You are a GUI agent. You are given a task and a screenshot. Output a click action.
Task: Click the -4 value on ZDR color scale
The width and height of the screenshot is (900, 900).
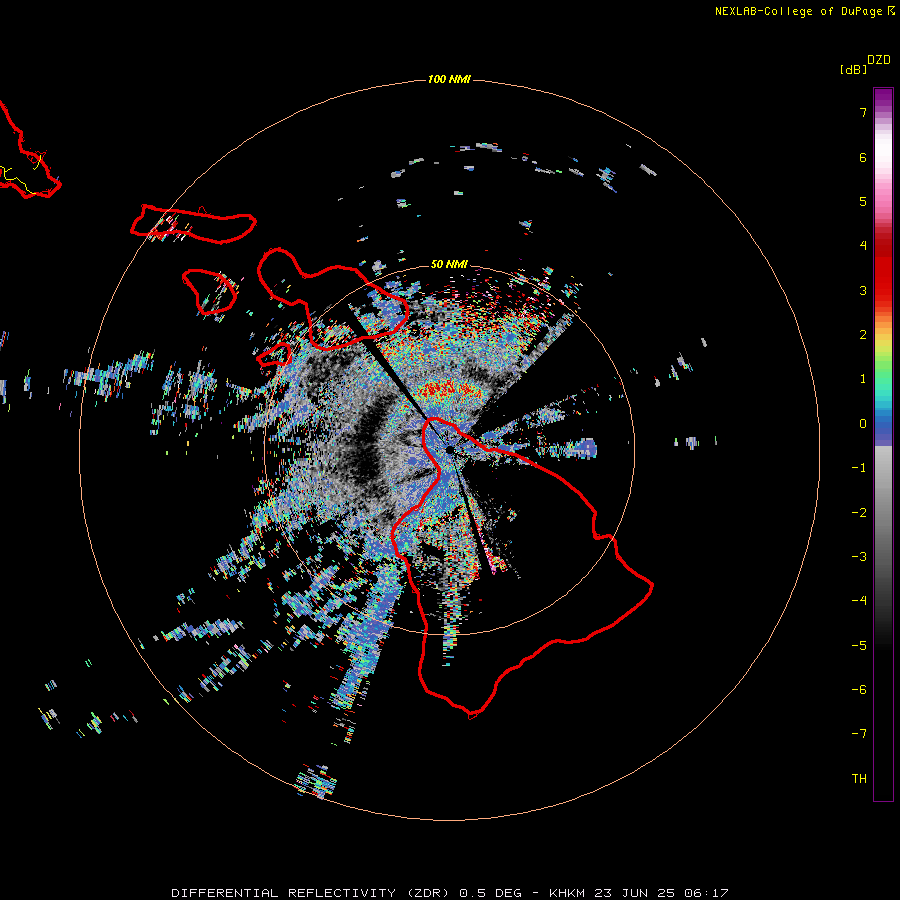tap(859, 601)
